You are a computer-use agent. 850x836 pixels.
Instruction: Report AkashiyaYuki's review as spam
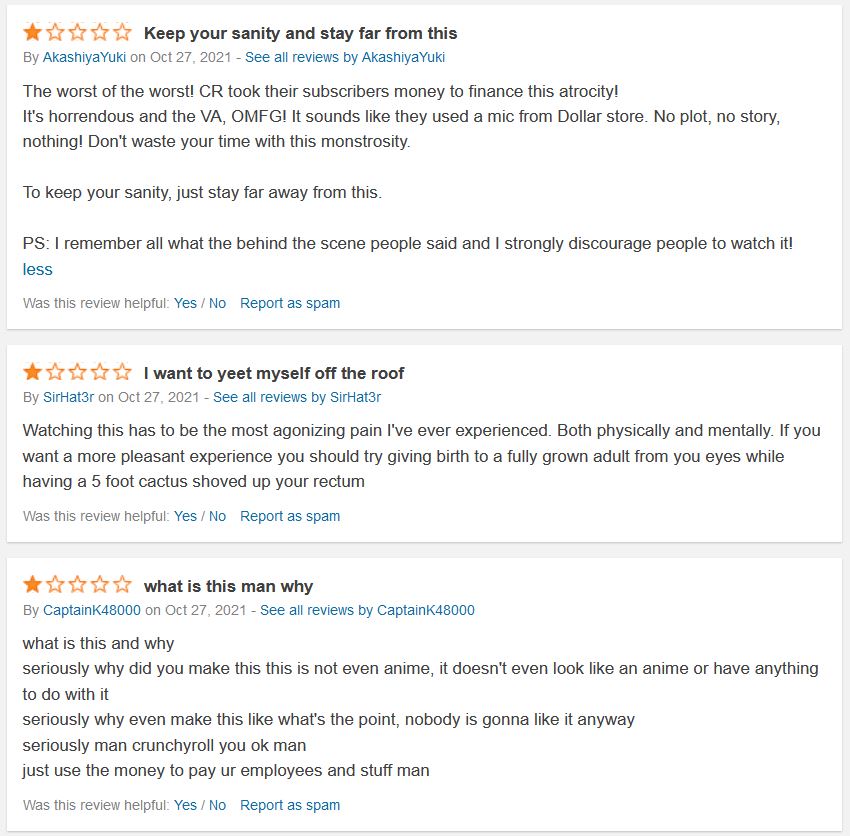pos(290,303)
